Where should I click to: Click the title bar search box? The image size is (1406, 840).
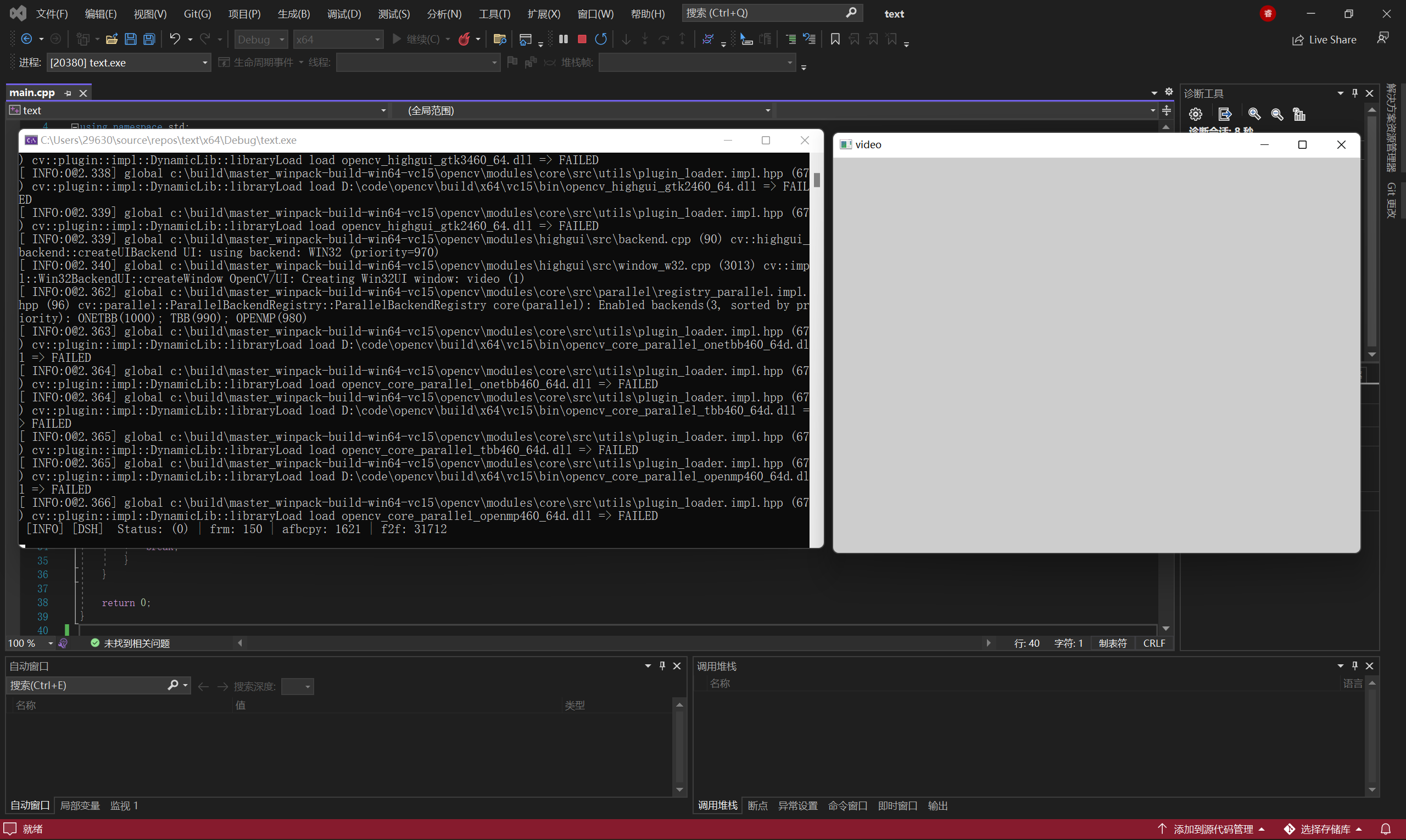point(773,13)
